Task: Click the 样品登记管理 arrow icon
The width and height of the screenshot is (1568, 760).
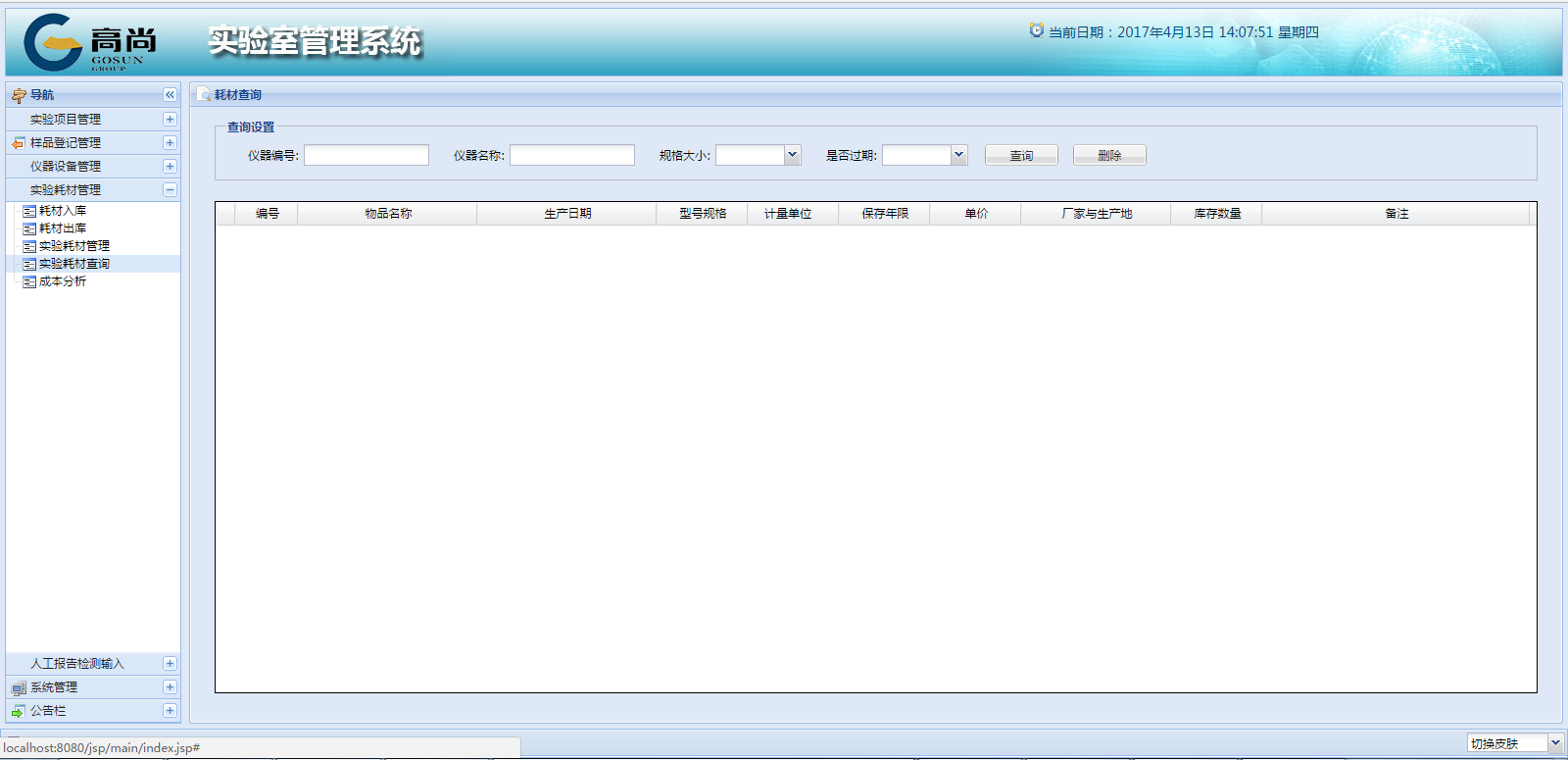Action: pos(19,143)
